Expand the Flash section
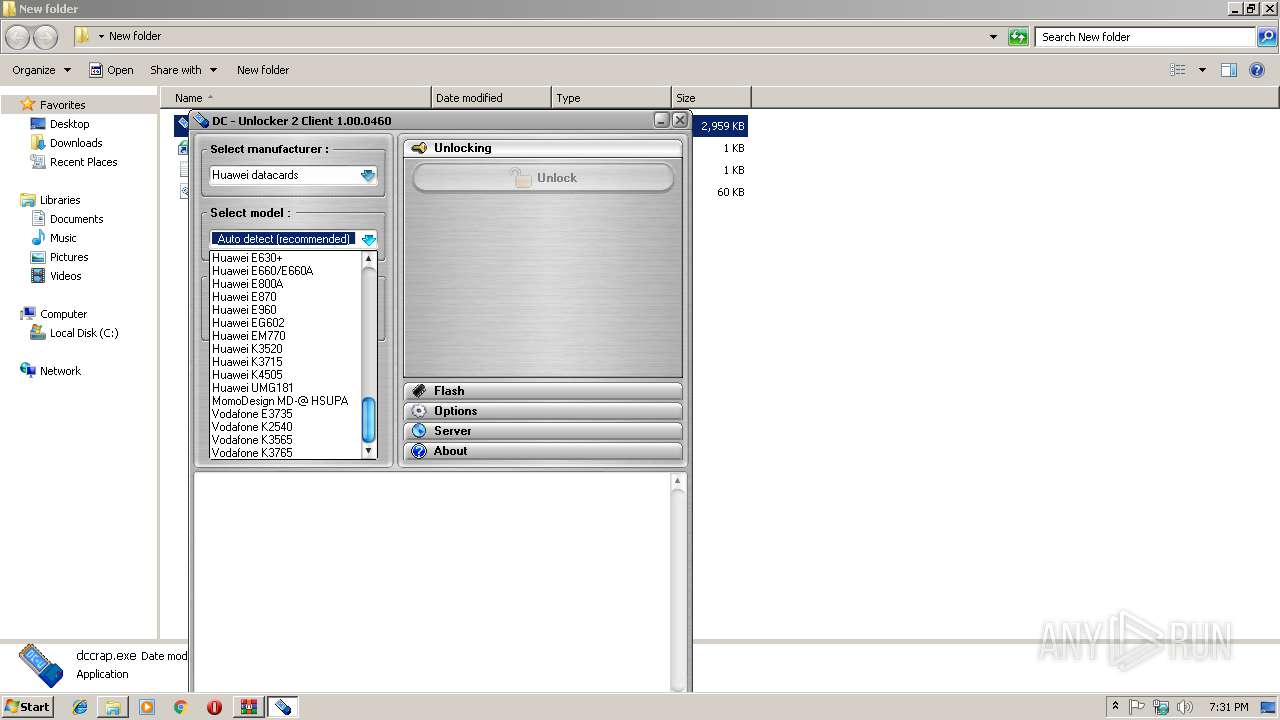Image resolution: width=1280 pixels, height=720 pixels. [x=543, y=391]
